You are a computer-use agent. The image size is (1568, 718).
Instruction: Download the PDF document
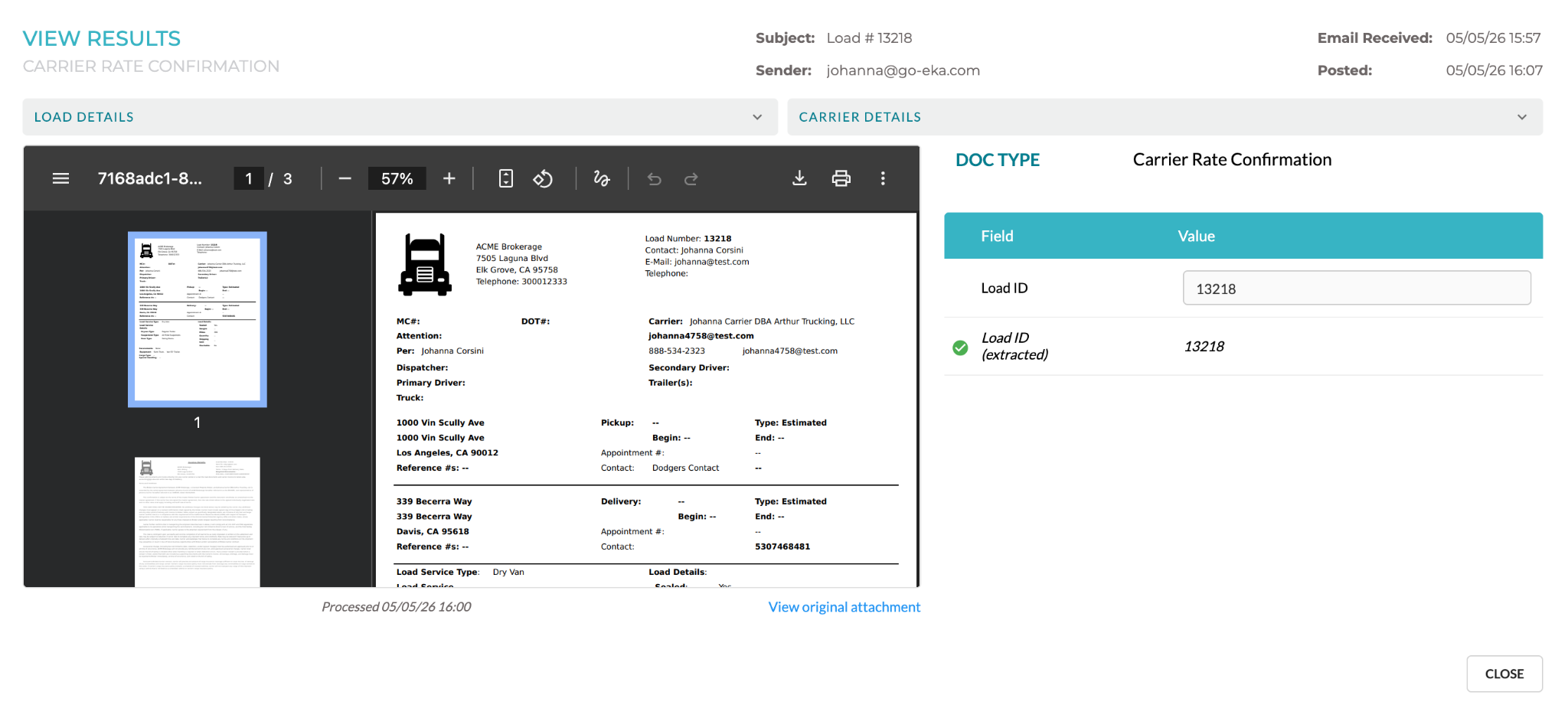(799, 178)
